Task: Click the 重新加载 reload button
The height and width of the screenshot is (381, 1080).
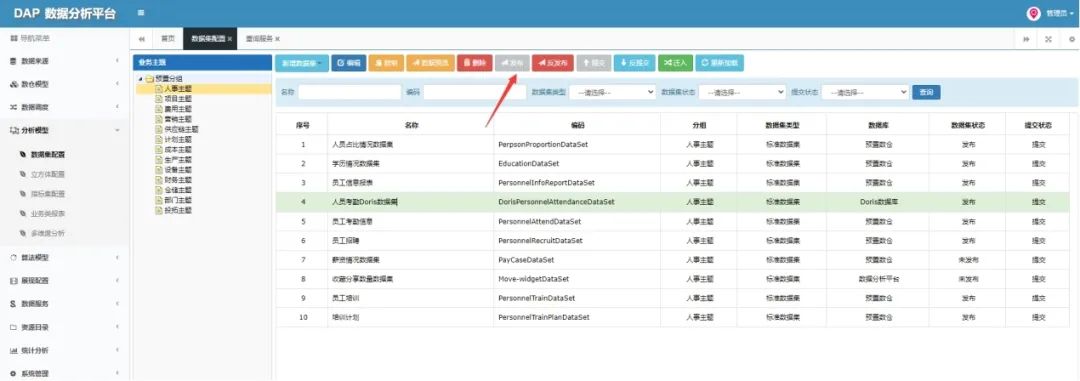Action: tap(719, 63)
